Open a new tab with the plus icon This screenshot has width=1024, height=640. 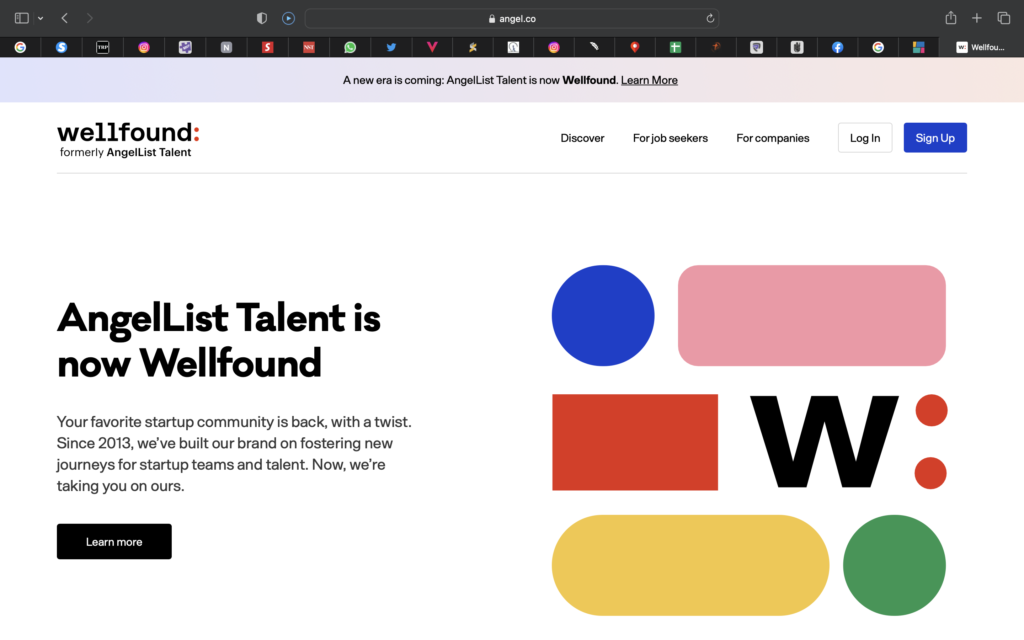976,18
